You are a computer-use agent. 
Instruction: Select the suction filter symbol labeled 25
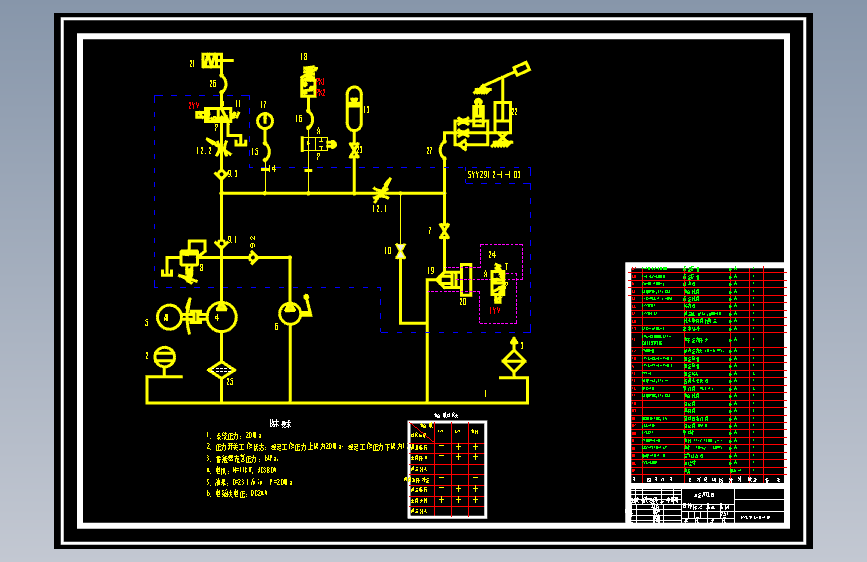coord(221,370)
